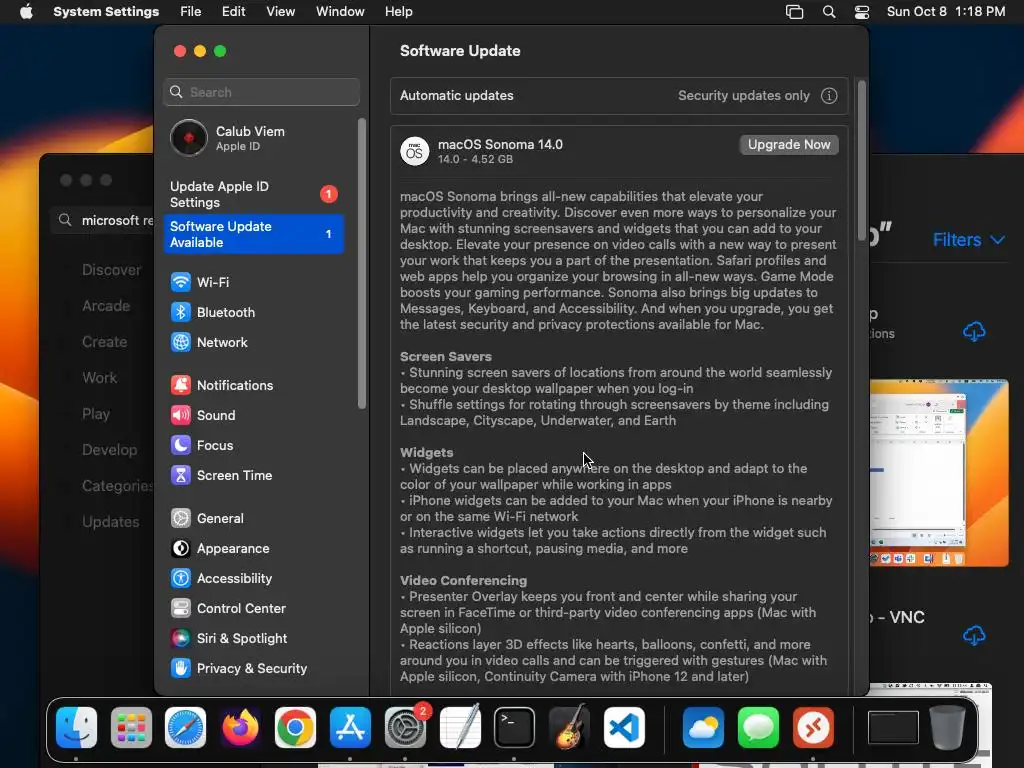The width and height of the screenshot is (1024, 768).
Task: Open the File menu
Action: click(191, 12)
